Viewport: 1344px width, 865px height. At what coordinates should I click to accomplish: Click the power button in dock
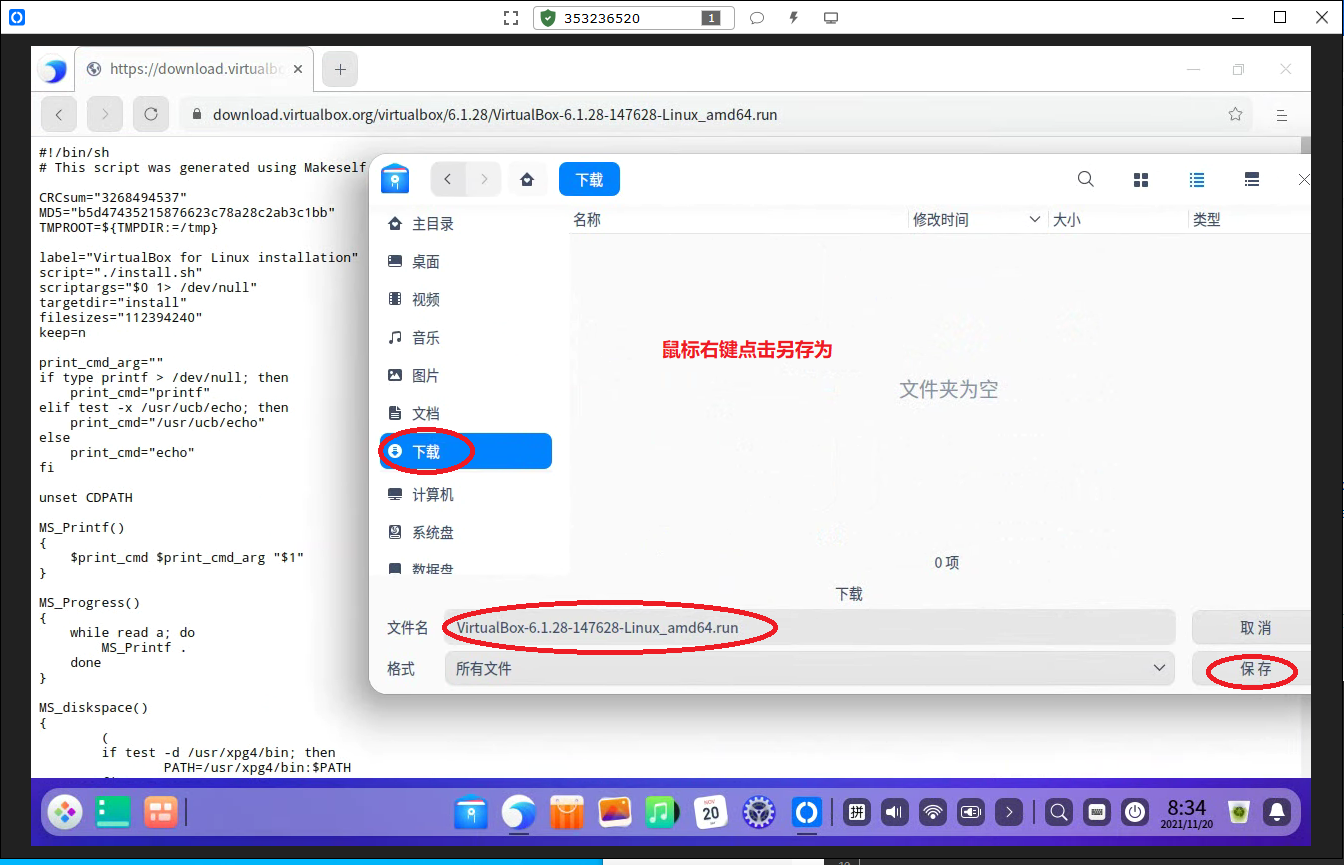(1135, 812)
